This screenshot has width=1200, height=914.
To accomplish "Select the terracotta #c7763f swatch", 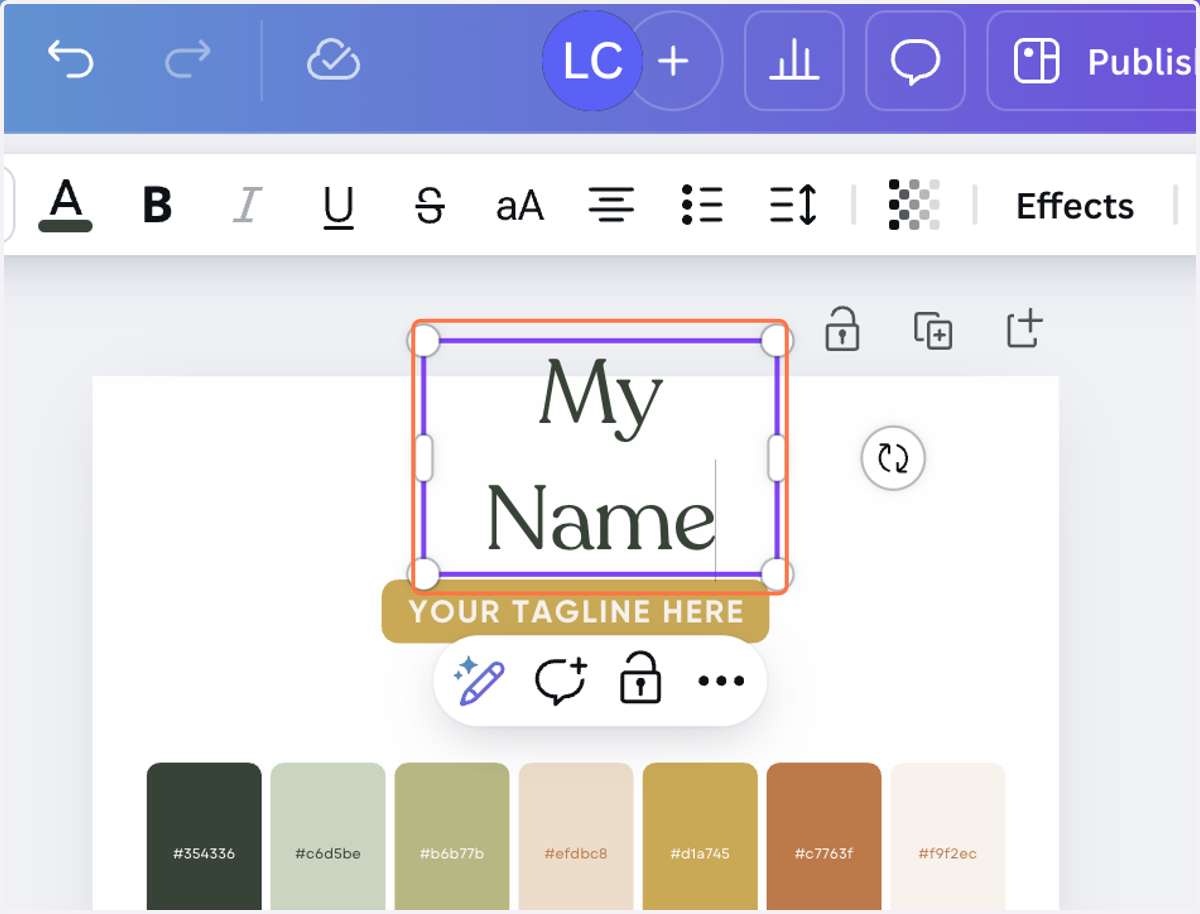I will pyautogui.click(x=824, y=837).
